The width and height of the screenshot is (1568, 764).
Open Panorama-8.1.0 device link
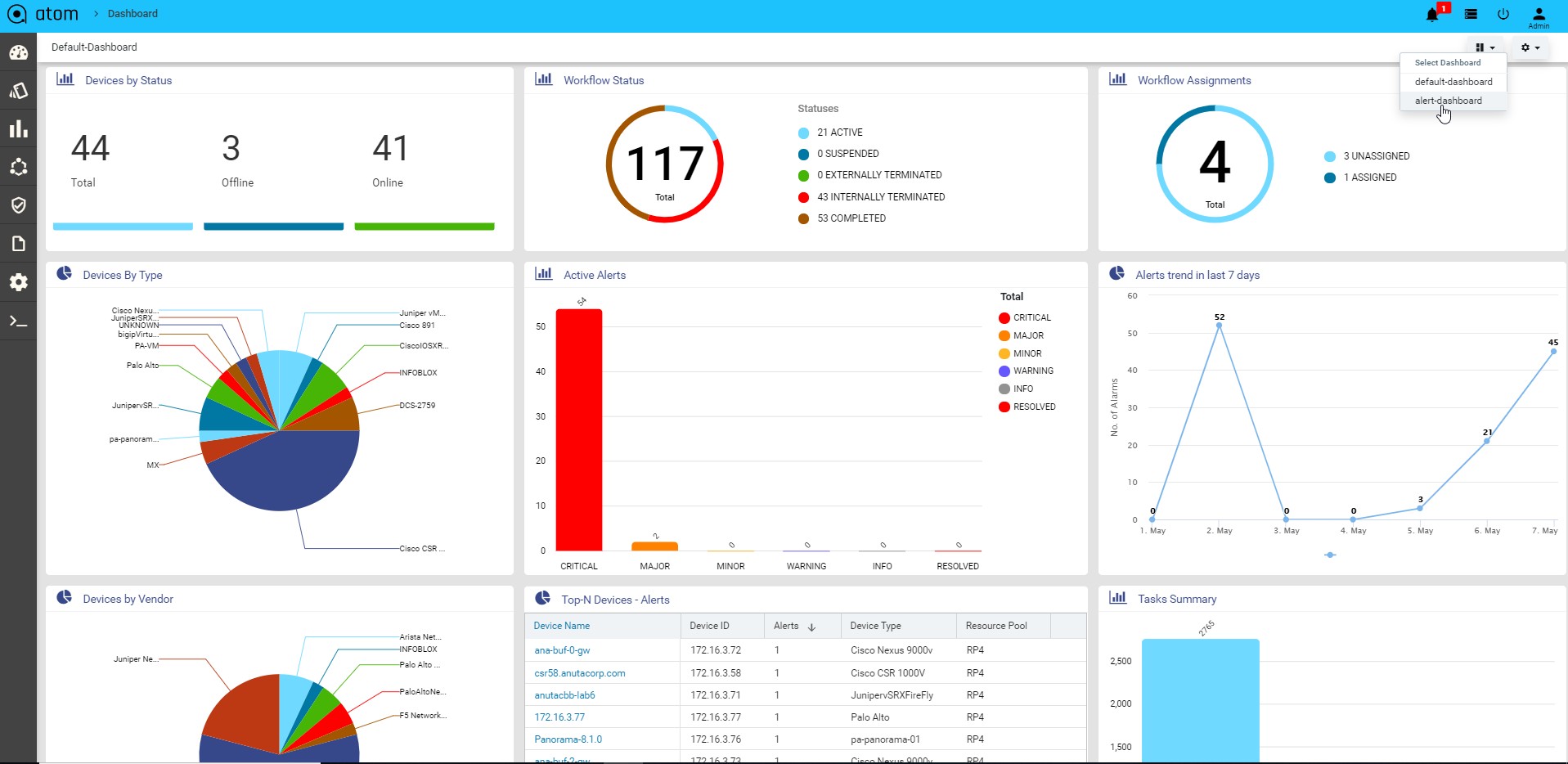(568, 739)
